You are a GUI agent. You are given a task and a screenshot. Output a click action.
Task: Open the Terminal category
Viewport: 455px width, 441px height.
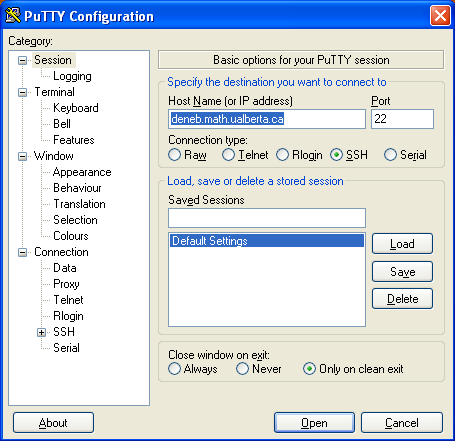coord(55,92)
